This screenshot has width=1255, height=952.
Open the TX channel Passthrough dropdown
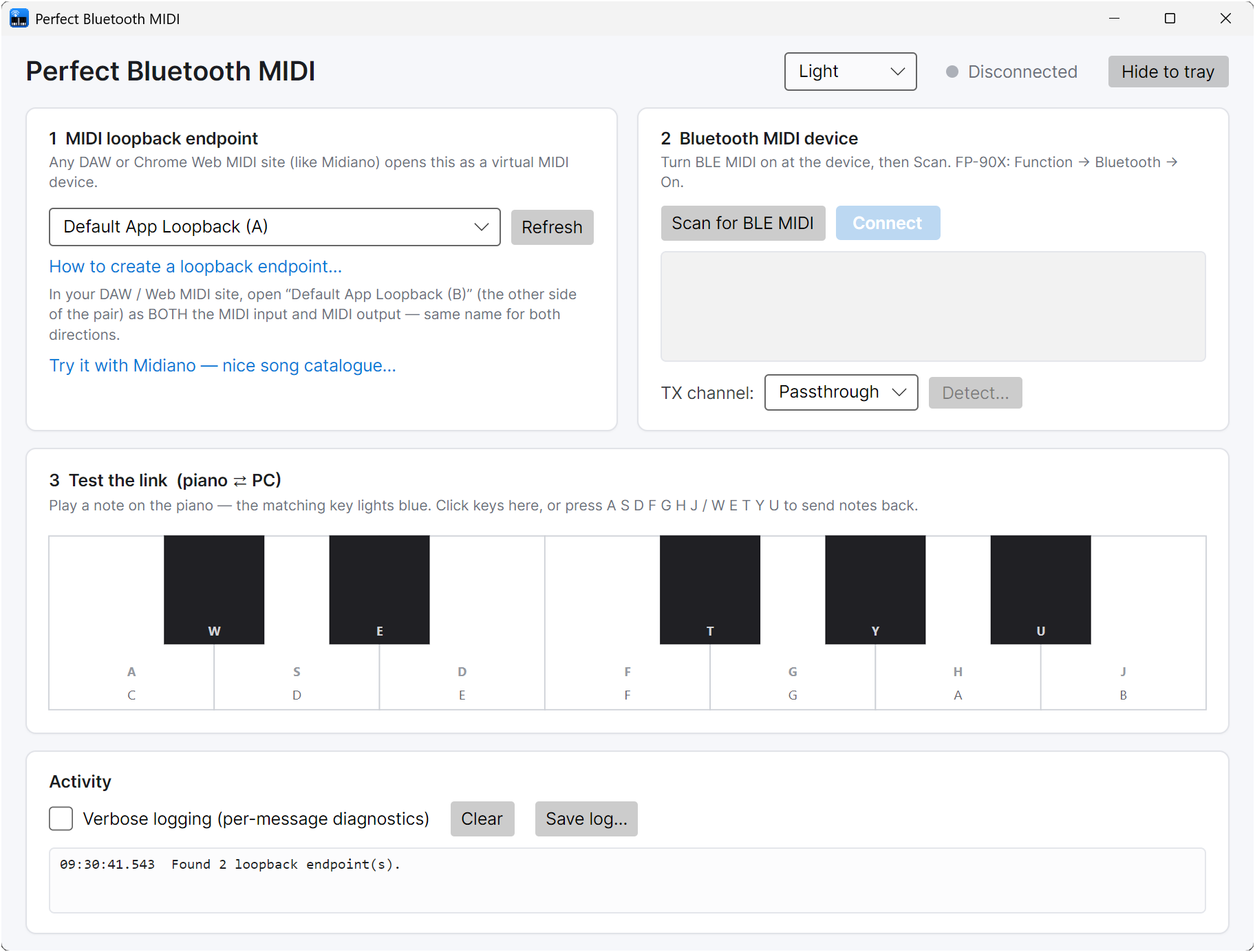point(841,392)
